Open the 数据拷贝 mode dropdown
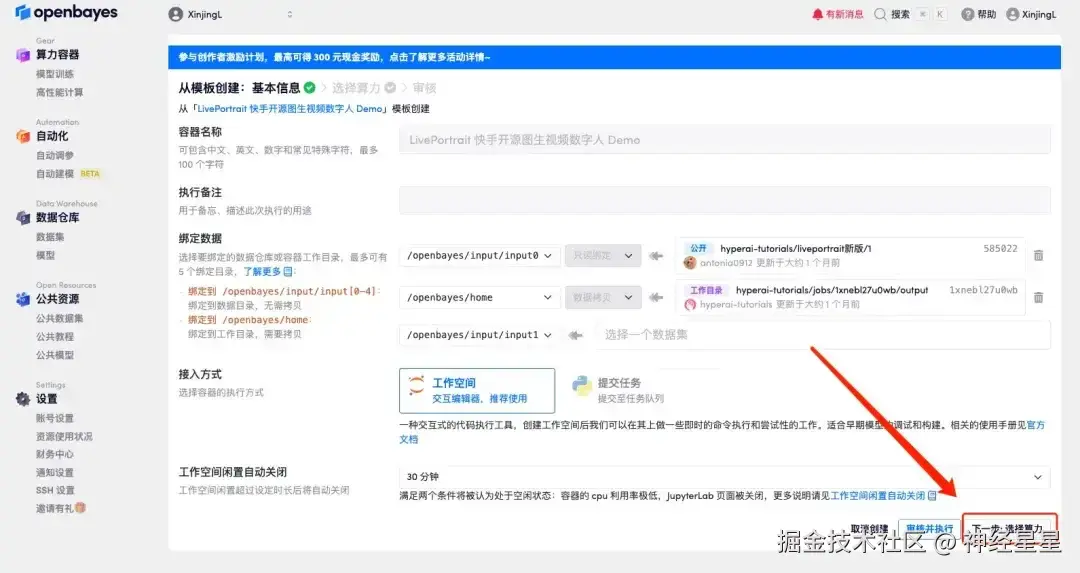The height and width of the screenshot is (573, 1080). click(603, 298)
